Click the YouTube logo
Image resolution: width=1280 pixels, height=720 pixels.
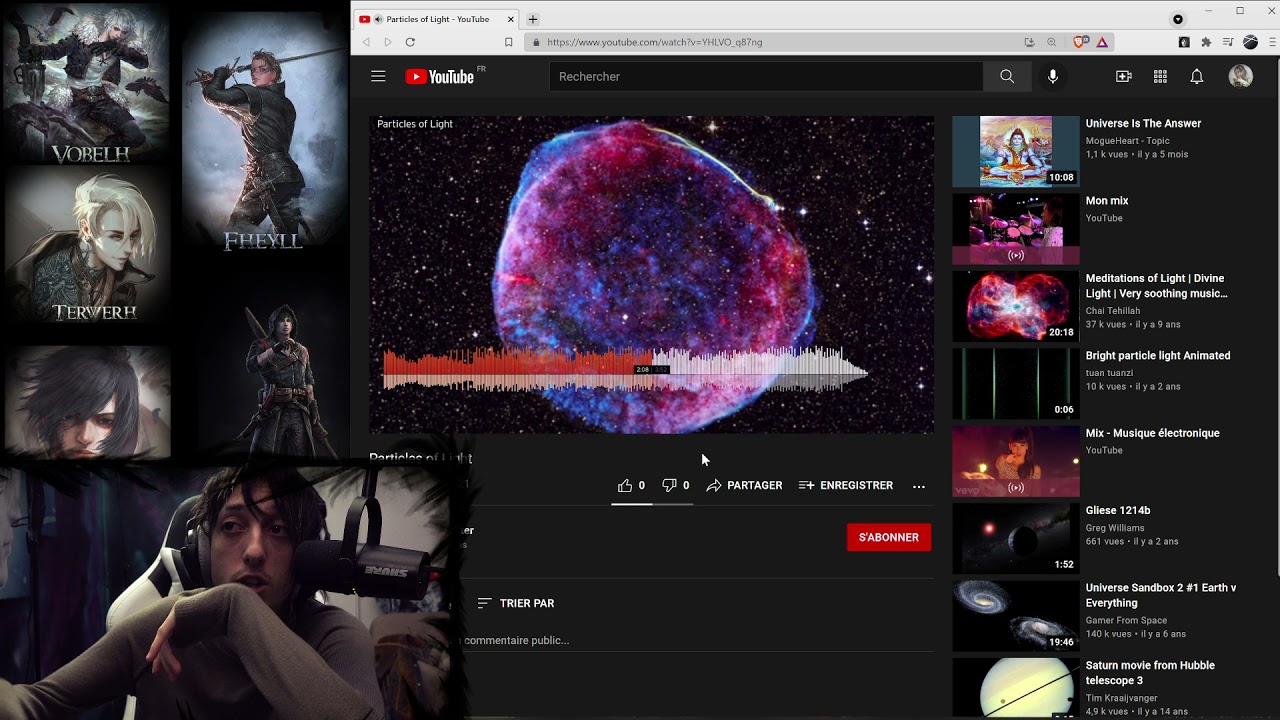pyautogui.click(x=440, y=77)
